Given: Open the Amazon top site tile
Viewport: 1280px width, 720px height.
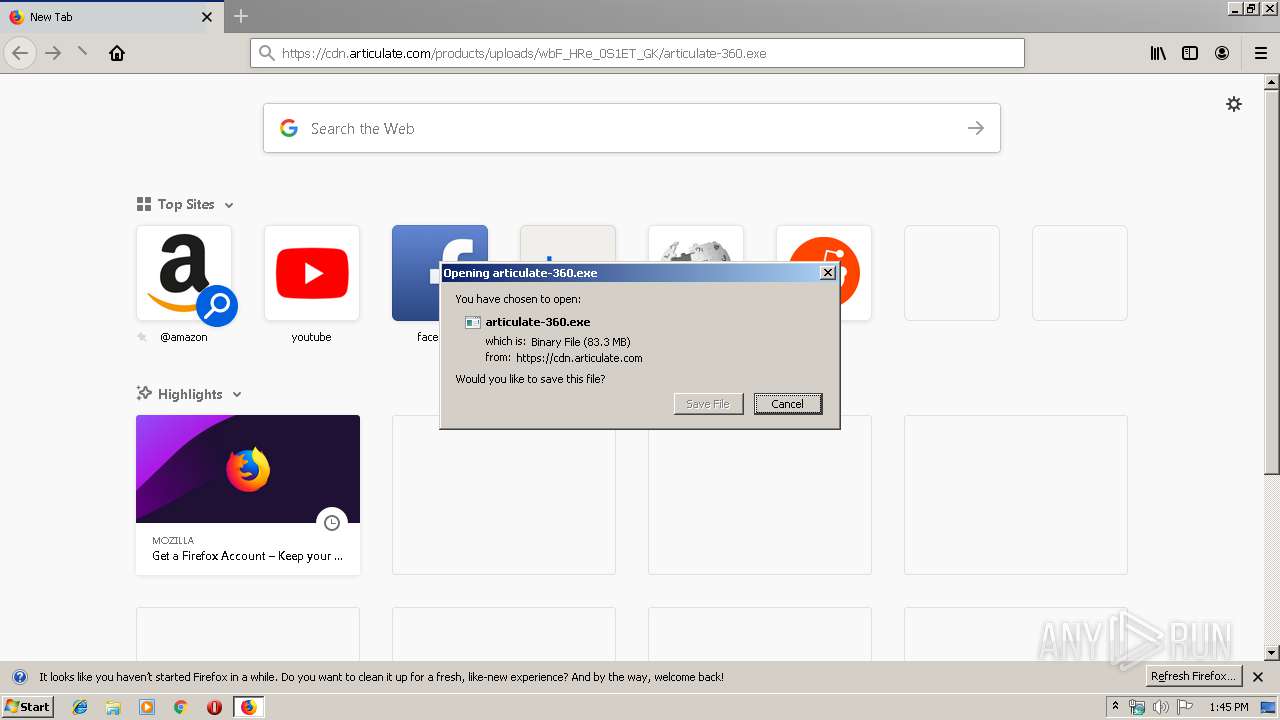Looking at the screenshot, I should point(184,273).
